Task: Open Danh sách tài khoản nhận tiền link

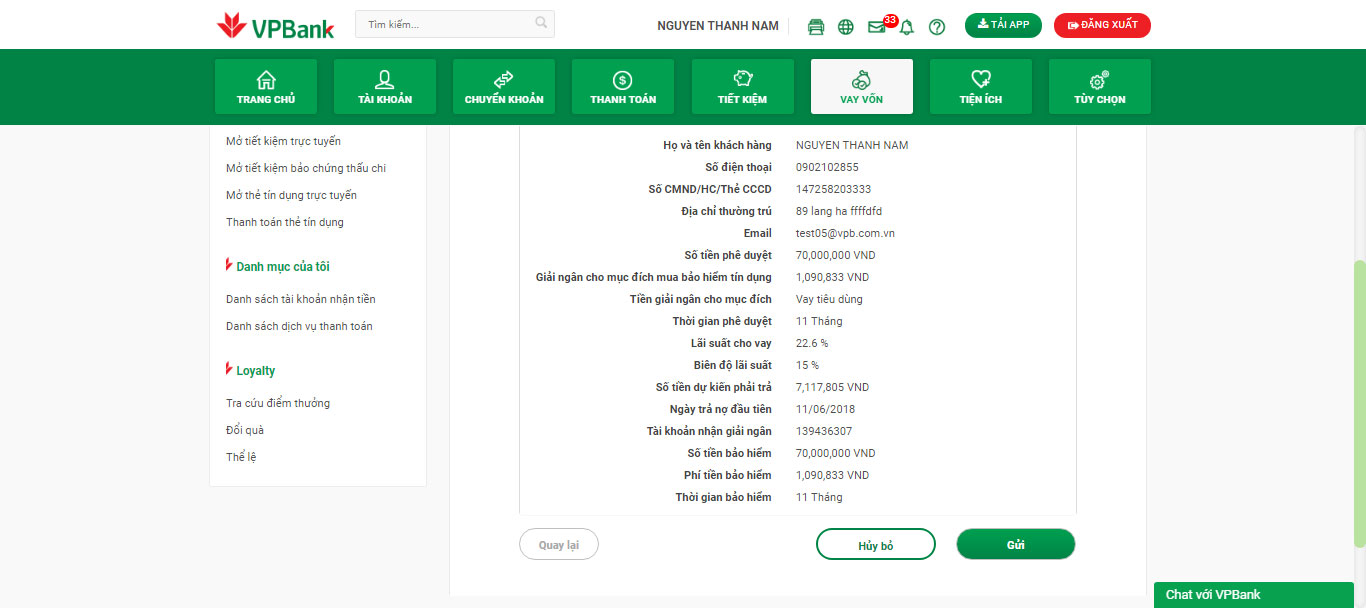Action: [301, 299]
